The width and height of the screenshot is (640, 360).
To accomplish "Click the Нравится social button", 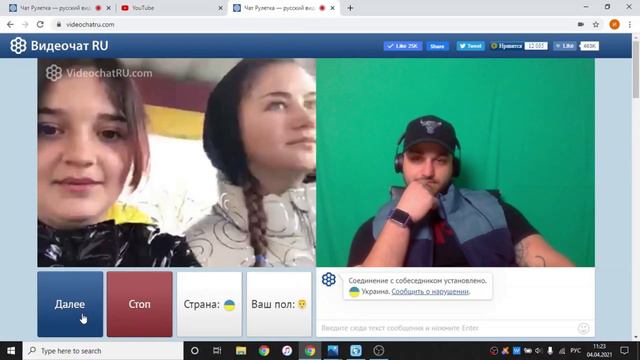I will pyautogui.click(x=507, y=46).
